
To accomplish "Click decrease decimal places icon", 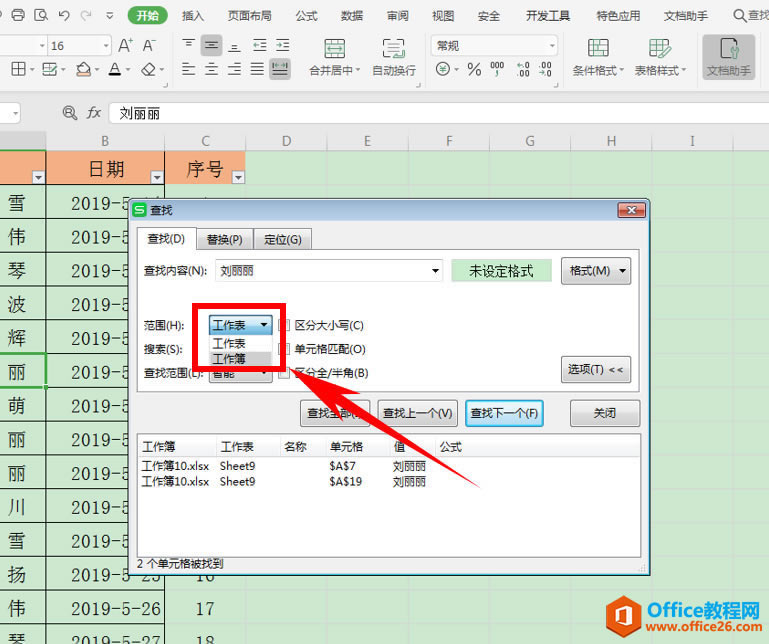I will [545, 69].
